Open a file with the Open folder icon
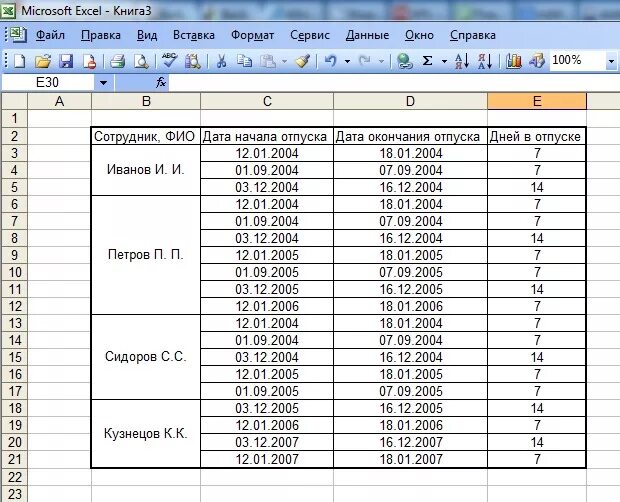620x502 pixels. pos(43,61)
